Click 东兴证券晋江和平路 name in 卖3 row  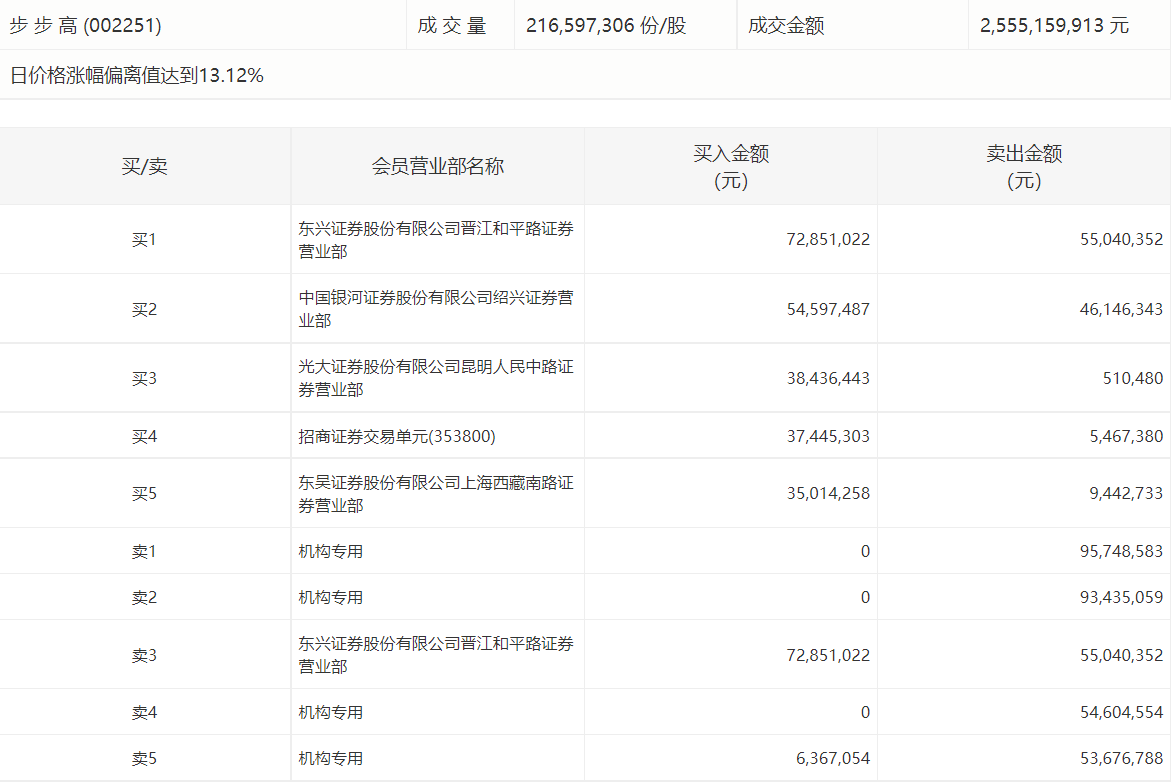pyautogui.click(x=436, y=655)
